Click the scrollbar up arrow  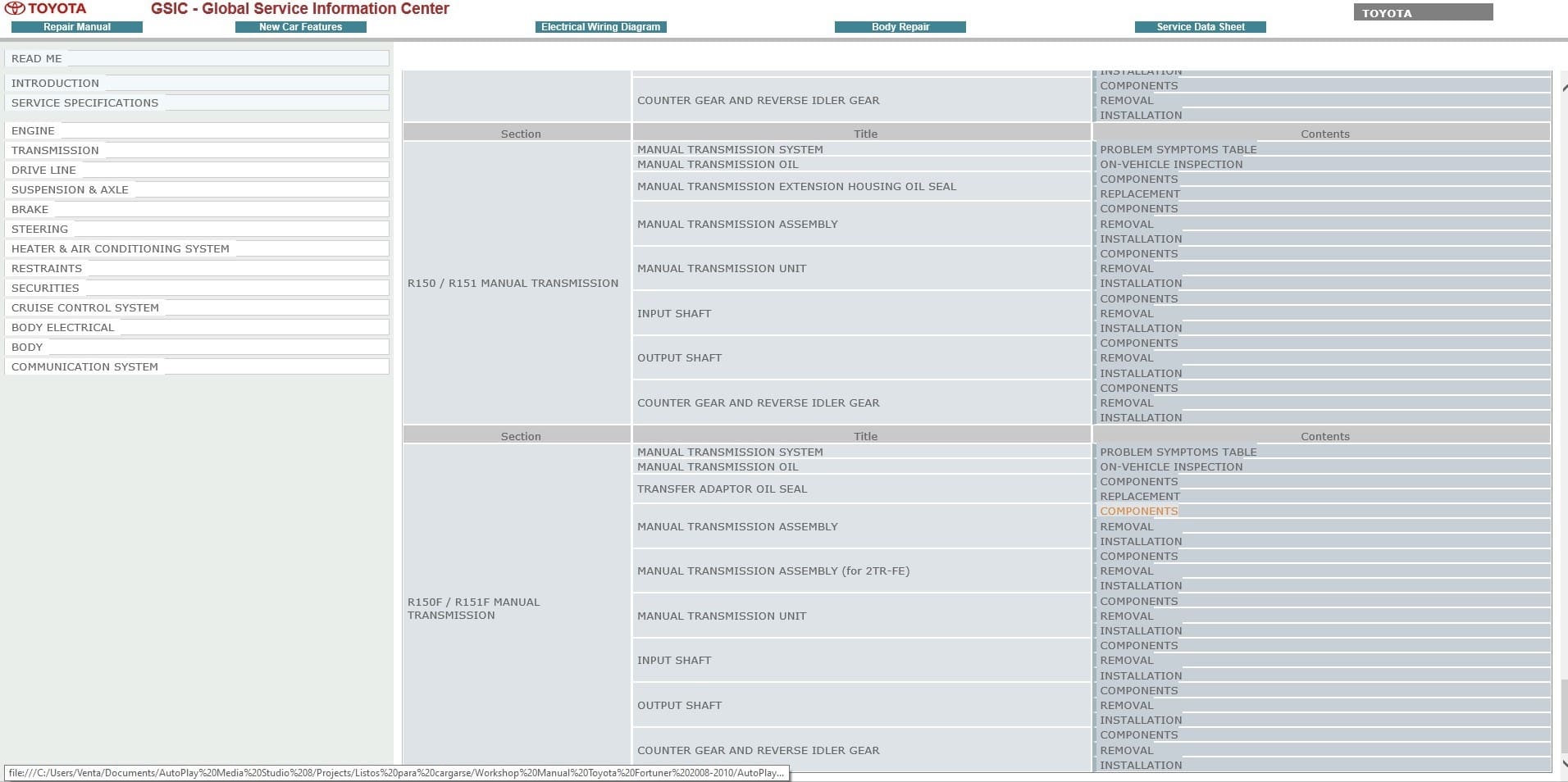(1564, 87)
